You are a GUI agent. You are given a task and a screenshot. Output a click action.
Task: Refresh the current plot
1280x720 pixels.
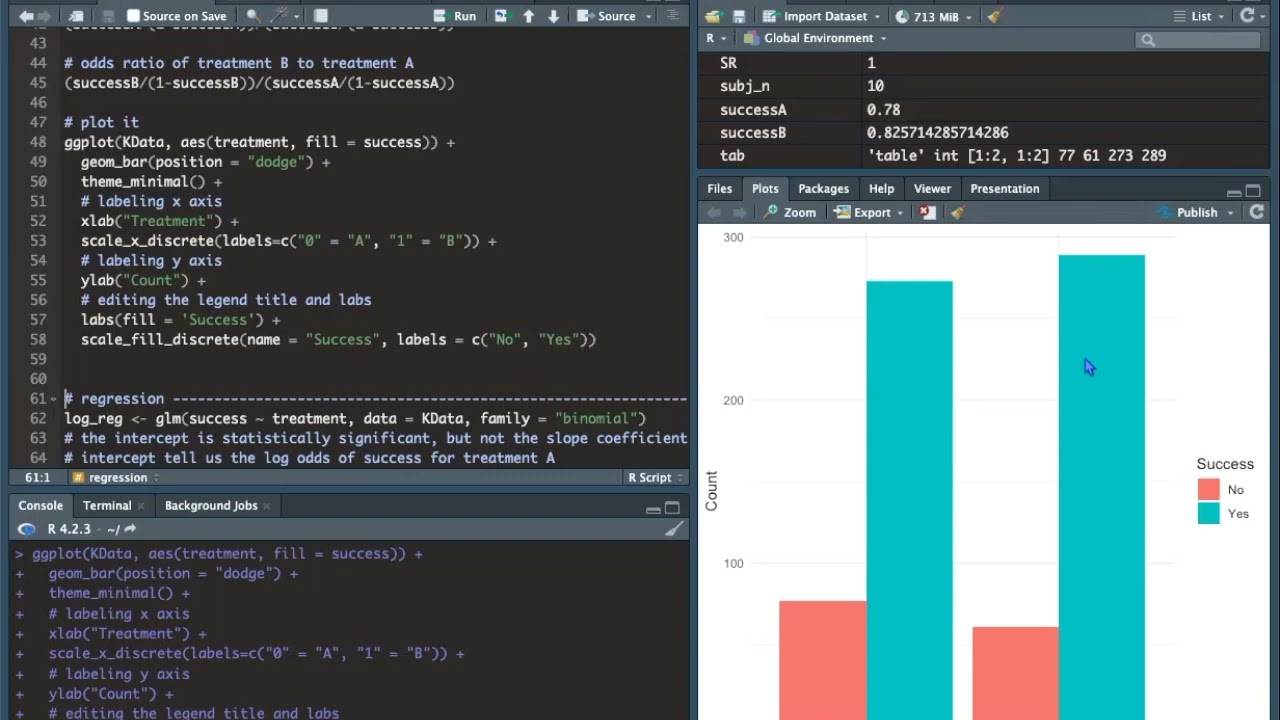[1257, 212]
